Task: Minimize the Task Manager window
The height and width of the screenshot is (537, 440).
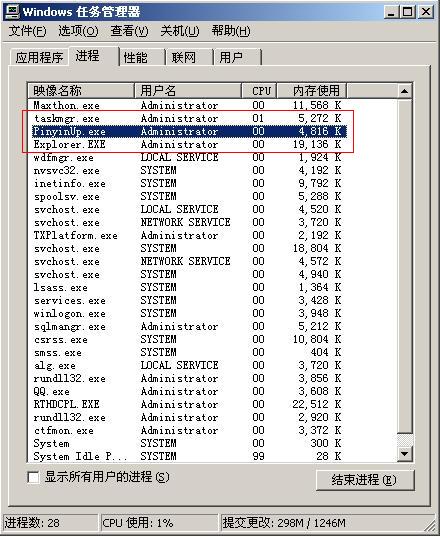Action: point(391,12)
